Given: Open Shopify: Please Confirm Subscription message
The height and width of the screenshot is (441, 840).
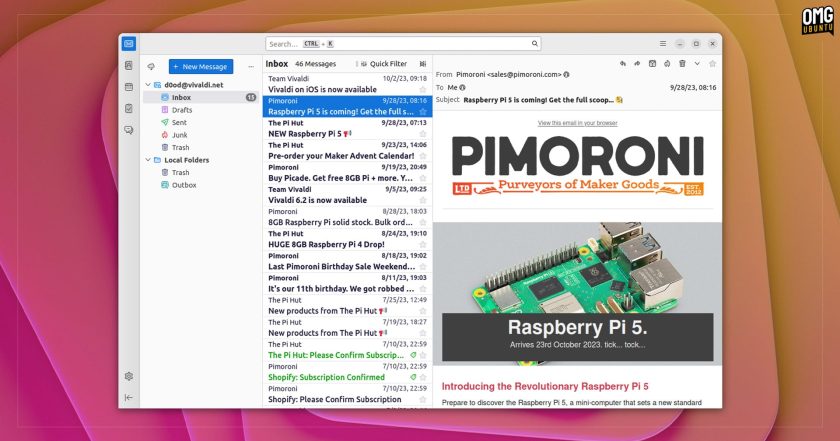Looking at the screenshot, I should [347, 394].
